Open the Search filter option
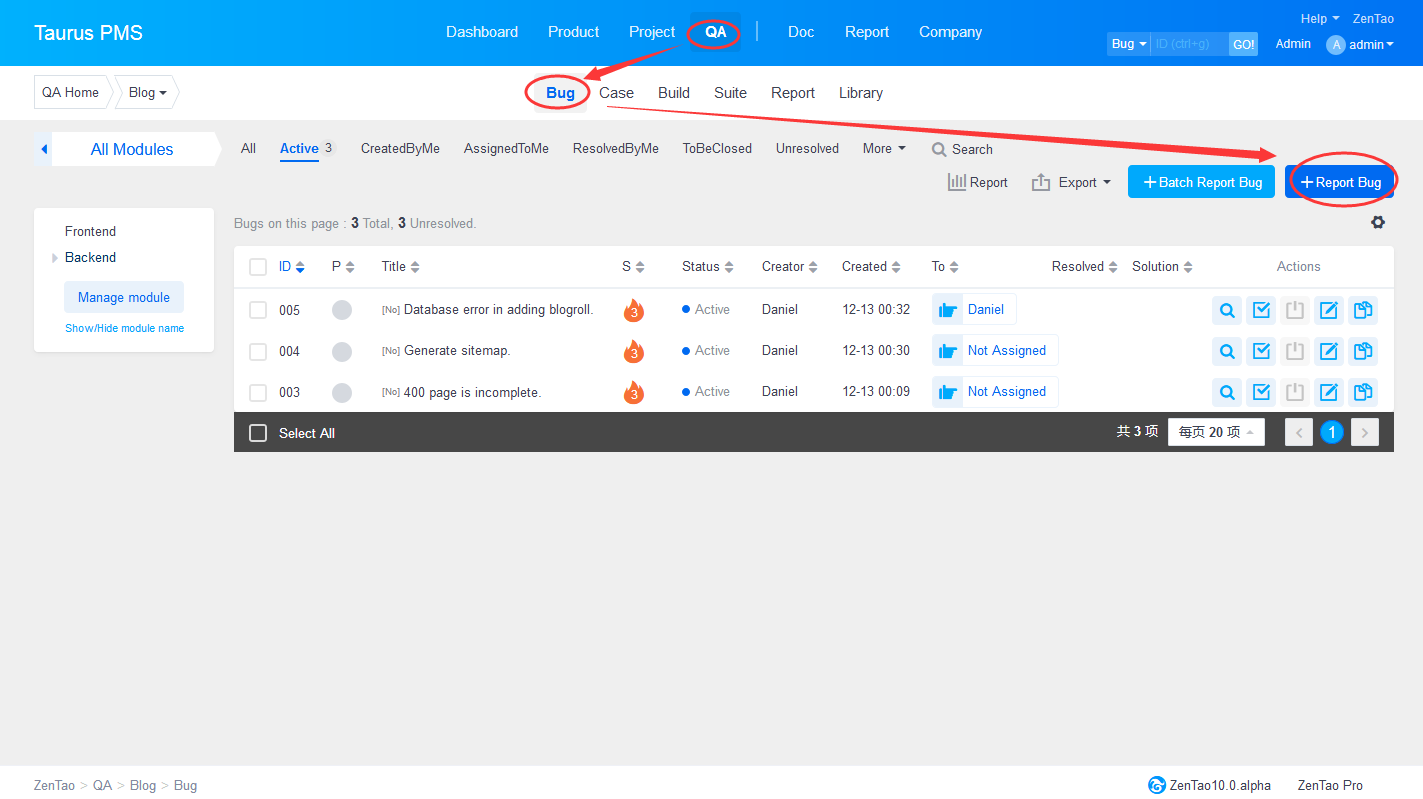 962,149
